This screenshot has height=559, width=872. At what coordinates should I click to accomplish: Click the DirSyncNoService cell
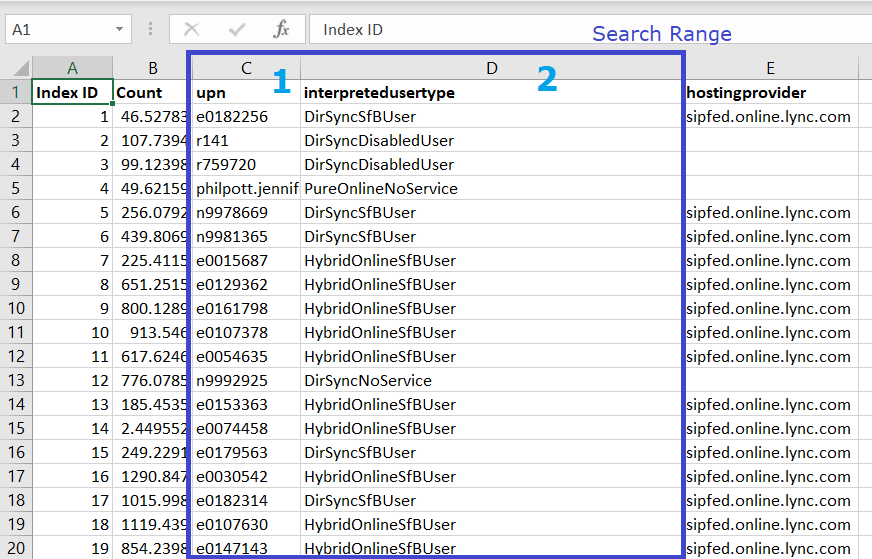492,380
